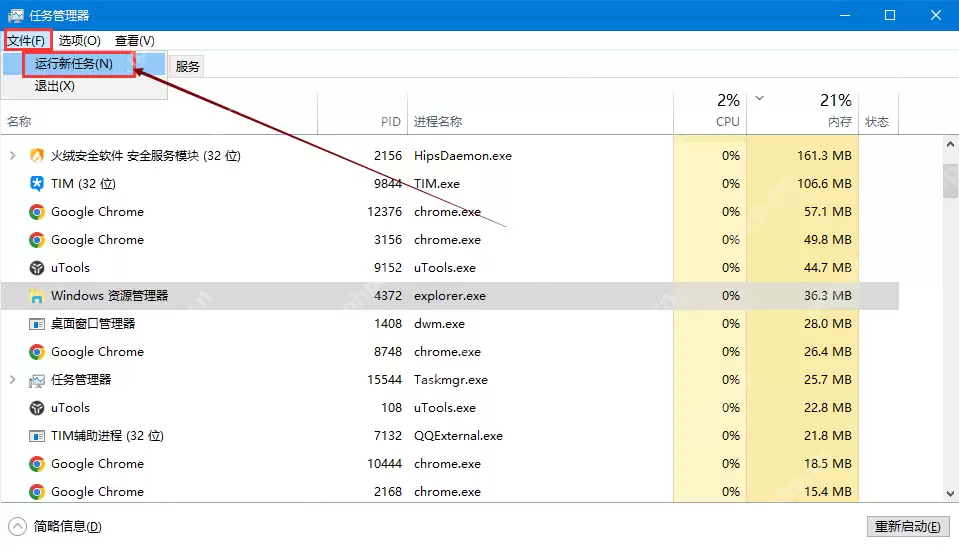Click the 简略信息(D) link text
The image size is (959, 551).
(67, 526)
